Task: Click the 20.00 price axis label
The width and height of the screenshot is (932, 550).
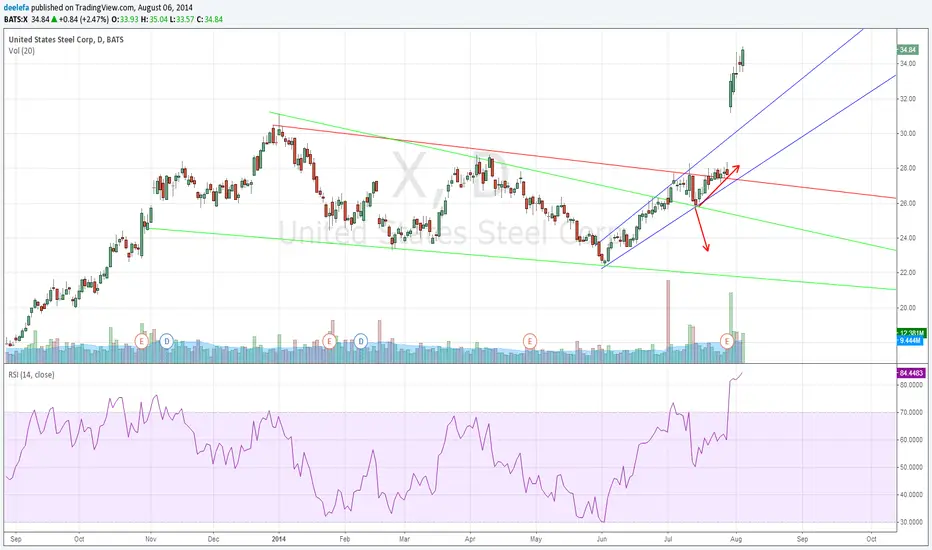Action: tap(907, 308)
